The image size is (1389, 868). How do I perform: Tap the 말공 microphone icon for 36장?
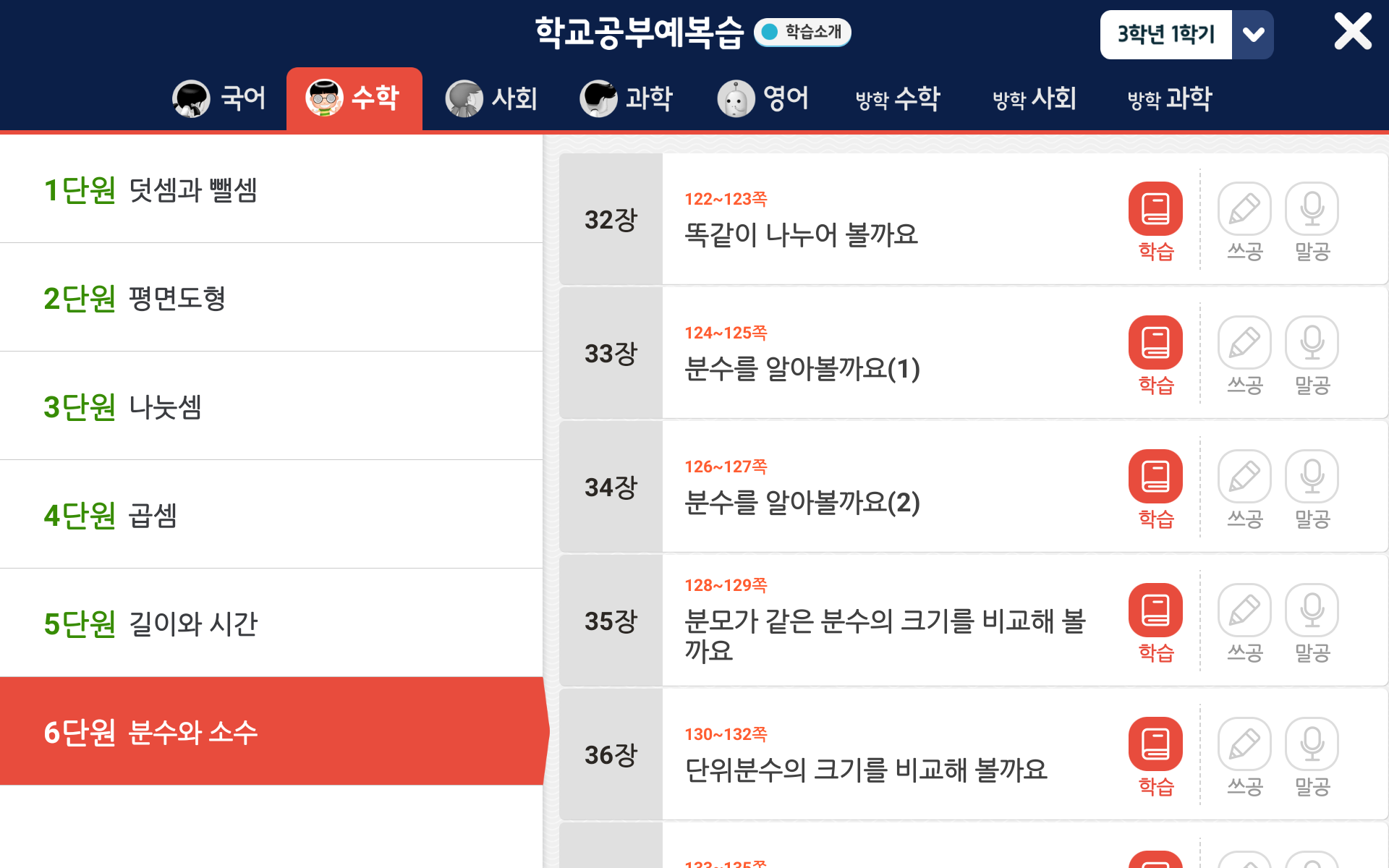(1312, 744)
